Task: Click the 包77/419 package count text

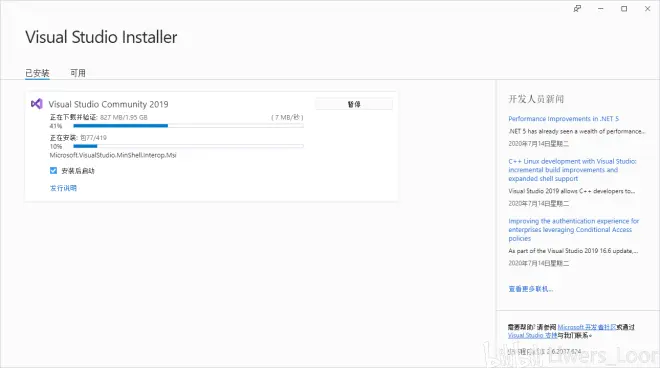Action: (93, 138)
